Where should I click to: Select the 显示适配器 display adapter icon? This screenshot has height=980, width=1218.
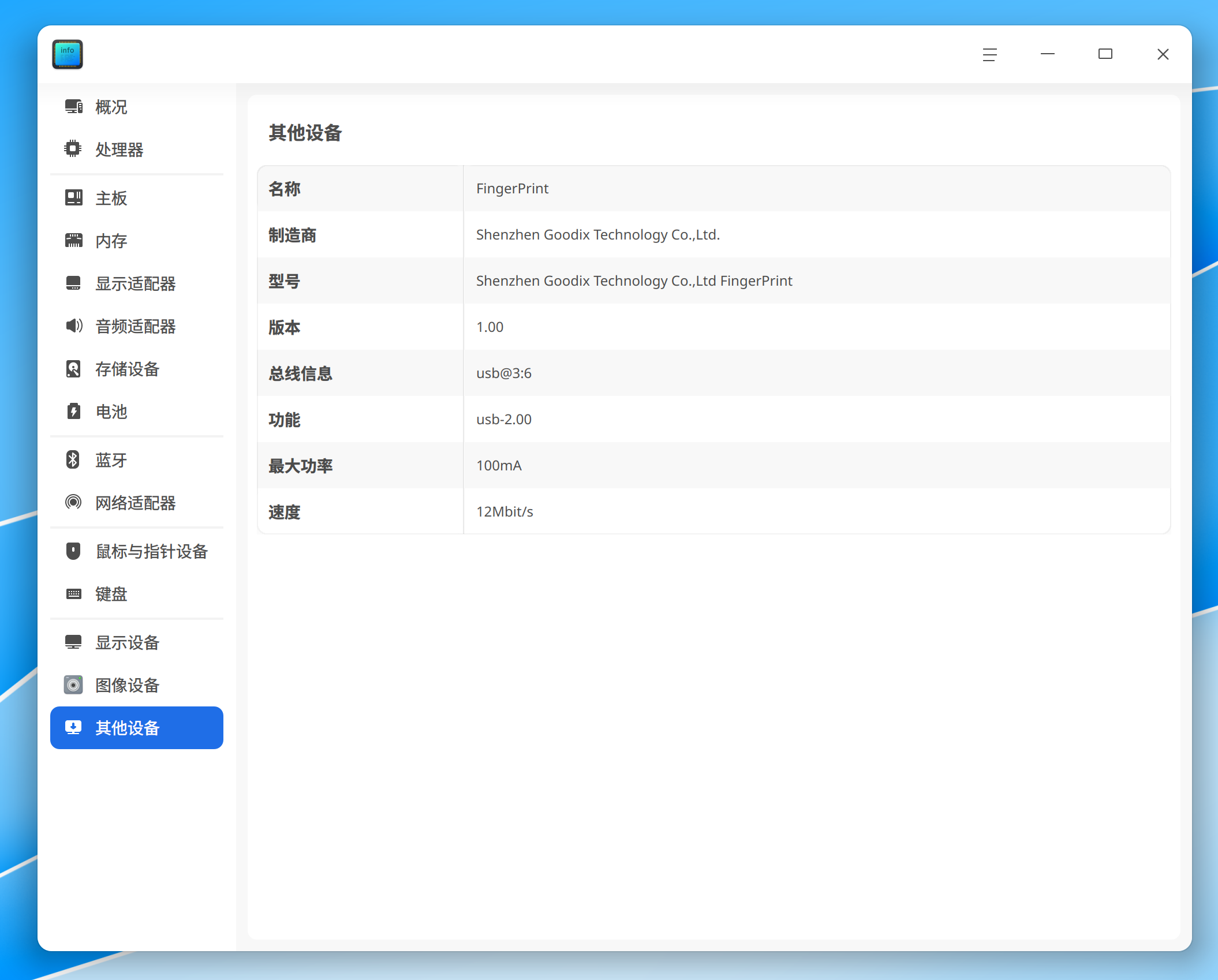73,283
